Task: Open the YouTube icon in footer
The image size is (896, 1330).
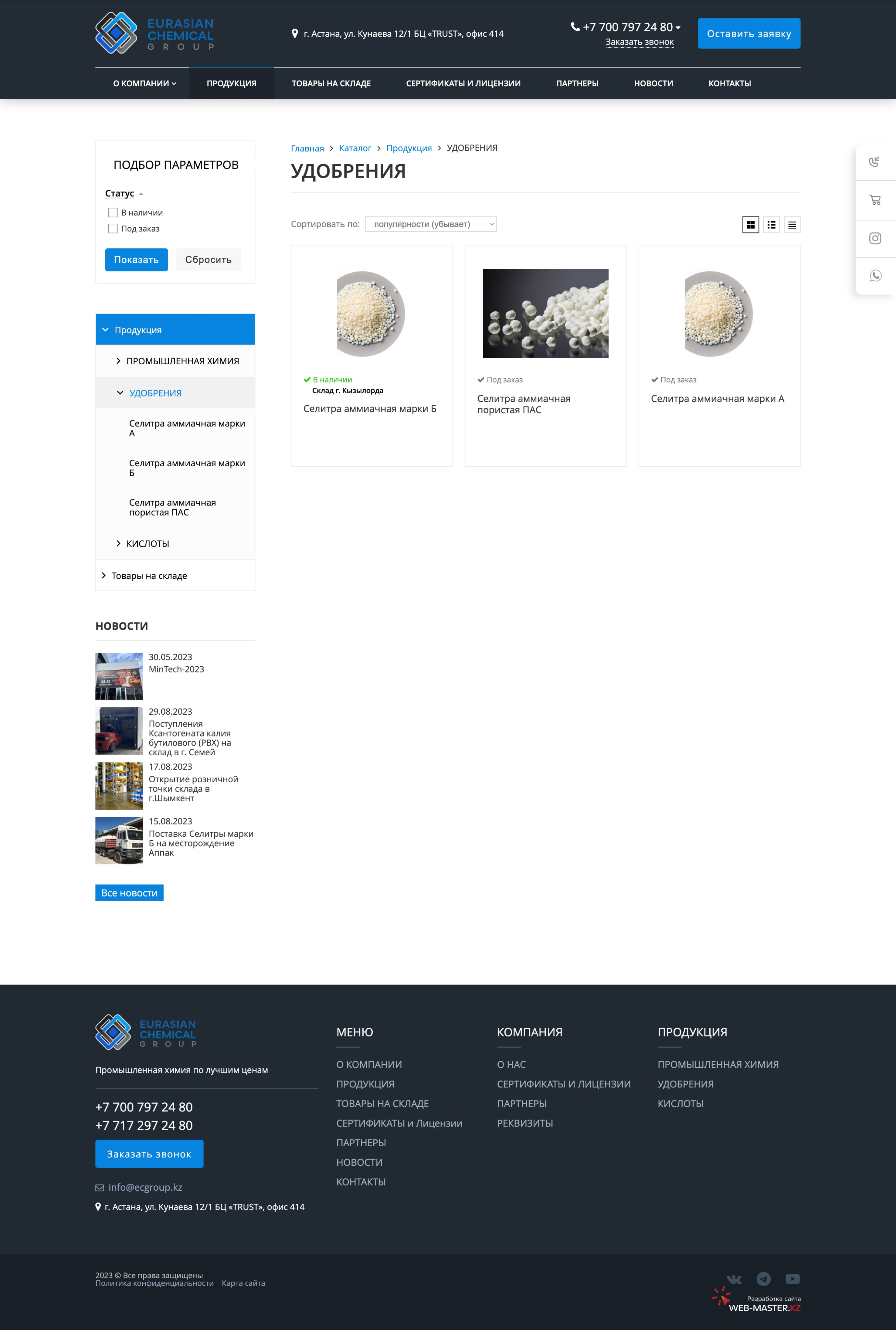Action: click(792, 1279)
